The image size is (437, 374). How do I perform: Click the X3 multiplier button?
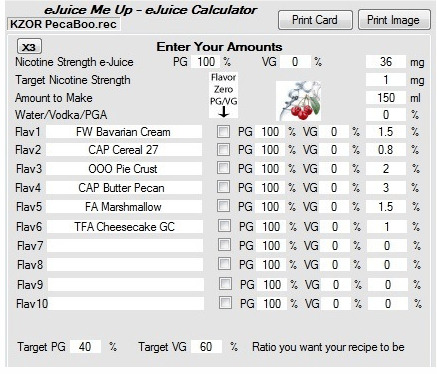click(x=29, y=47)
